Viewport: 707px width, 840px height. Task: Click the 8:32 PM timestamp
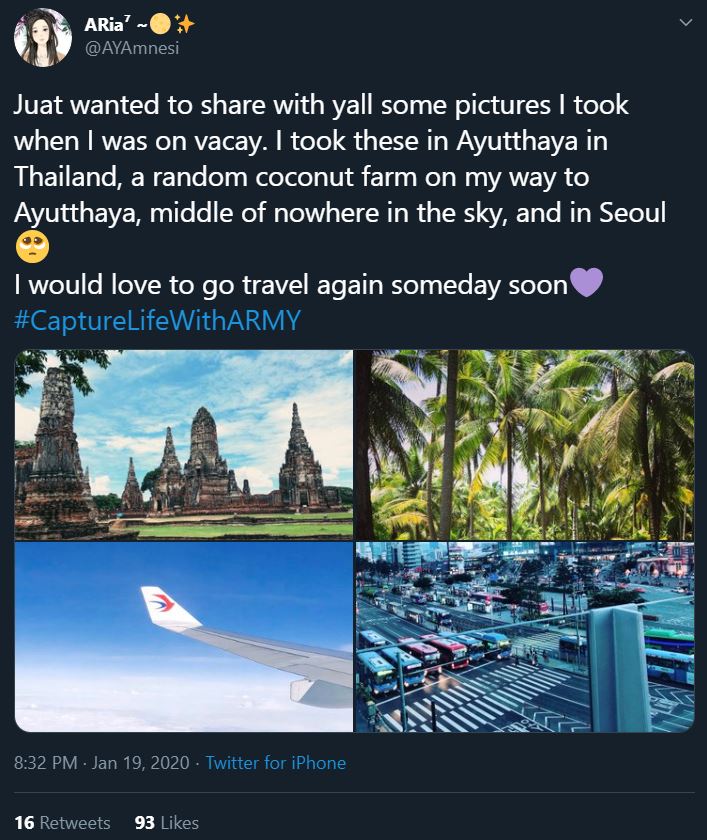(42, 762)
